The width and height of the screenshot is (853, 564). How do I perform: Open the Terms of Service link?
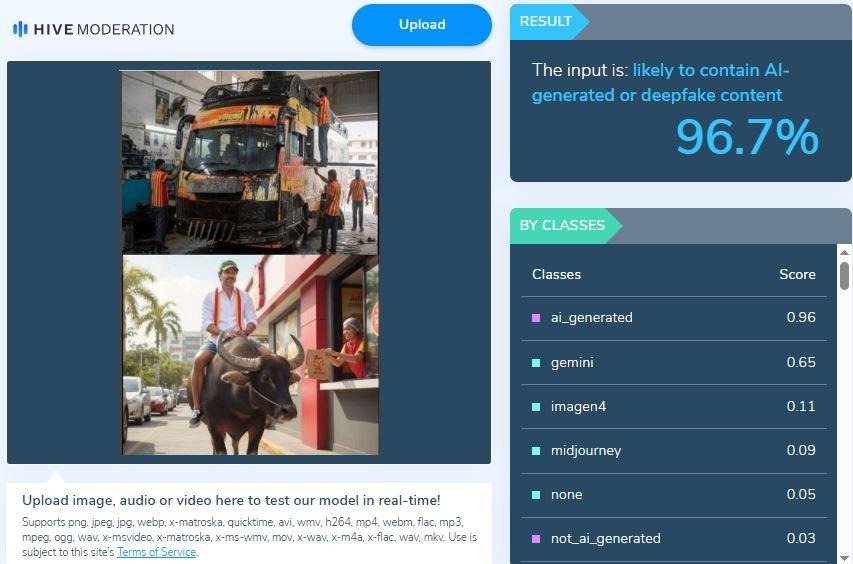156,552
